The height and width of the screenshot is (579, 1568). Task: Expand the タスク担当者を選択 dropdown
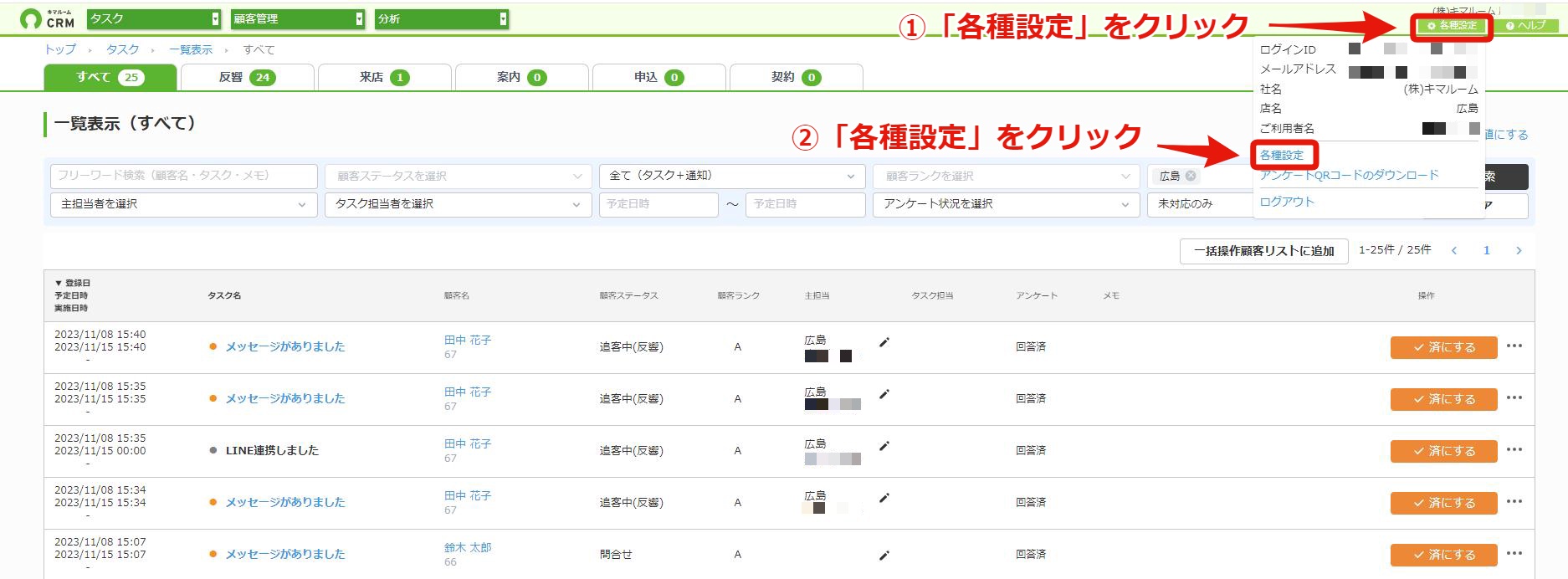459,204
